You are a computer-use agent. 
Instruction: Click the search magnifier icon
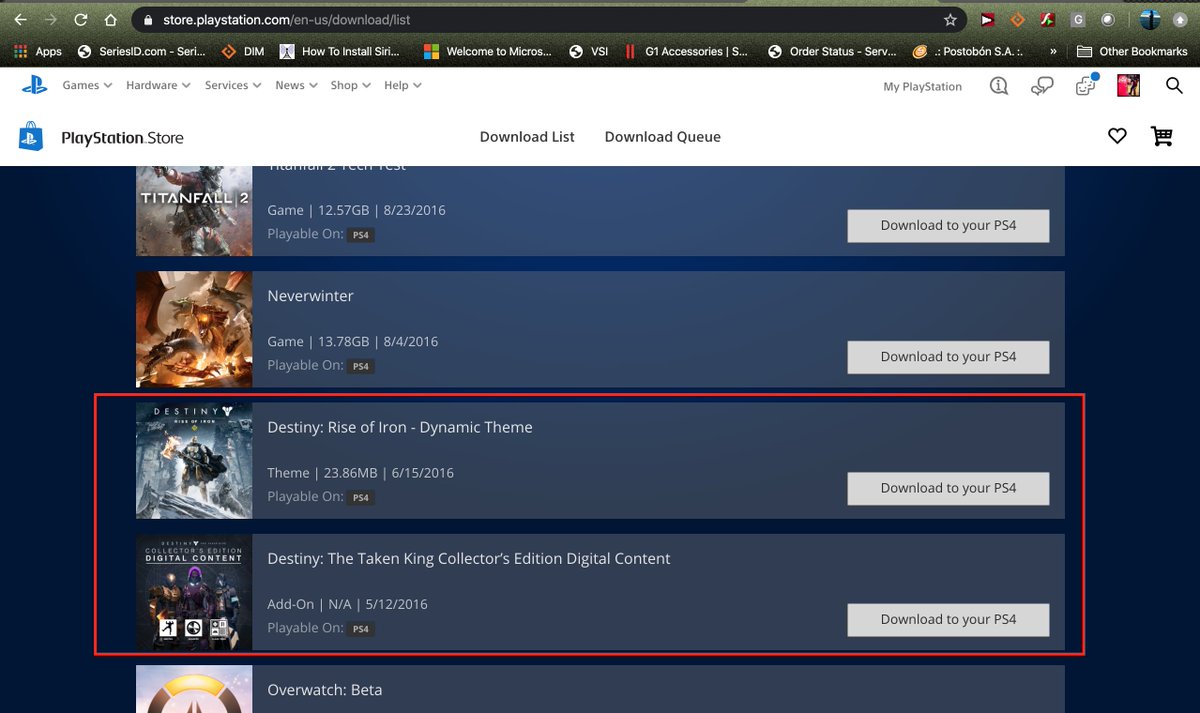(x=1174, y=86)
